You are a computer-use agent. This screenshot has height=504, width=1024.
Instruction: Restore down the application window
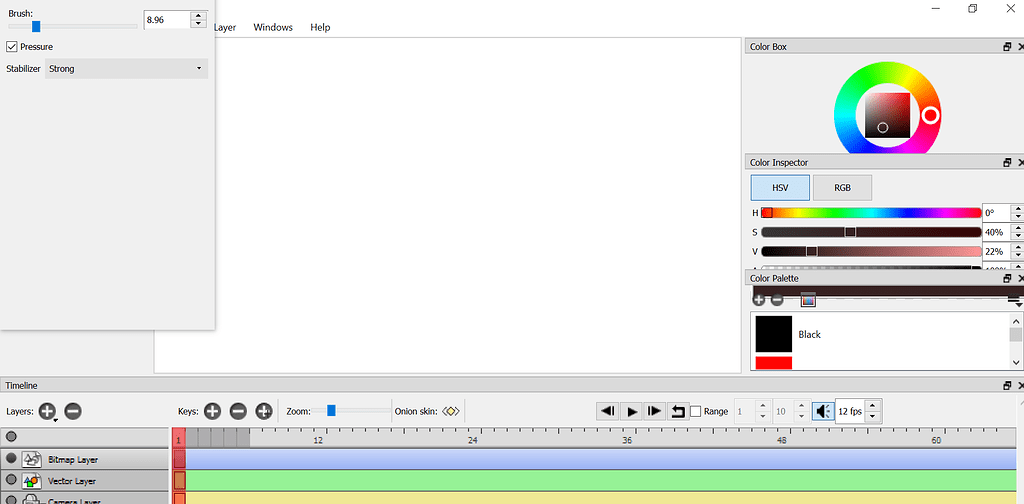[972, 8]
